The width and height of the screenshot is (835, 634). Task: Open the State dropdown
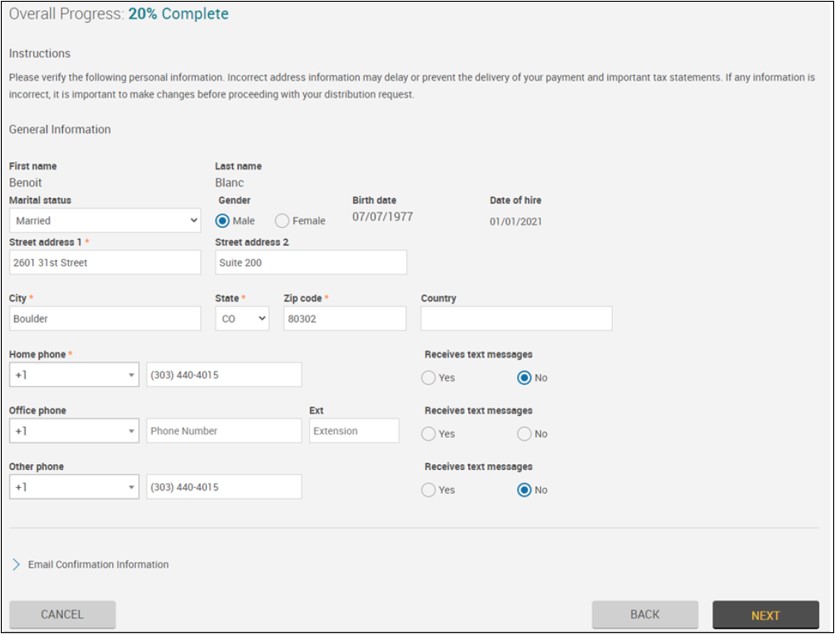click(x=242, y=319)
